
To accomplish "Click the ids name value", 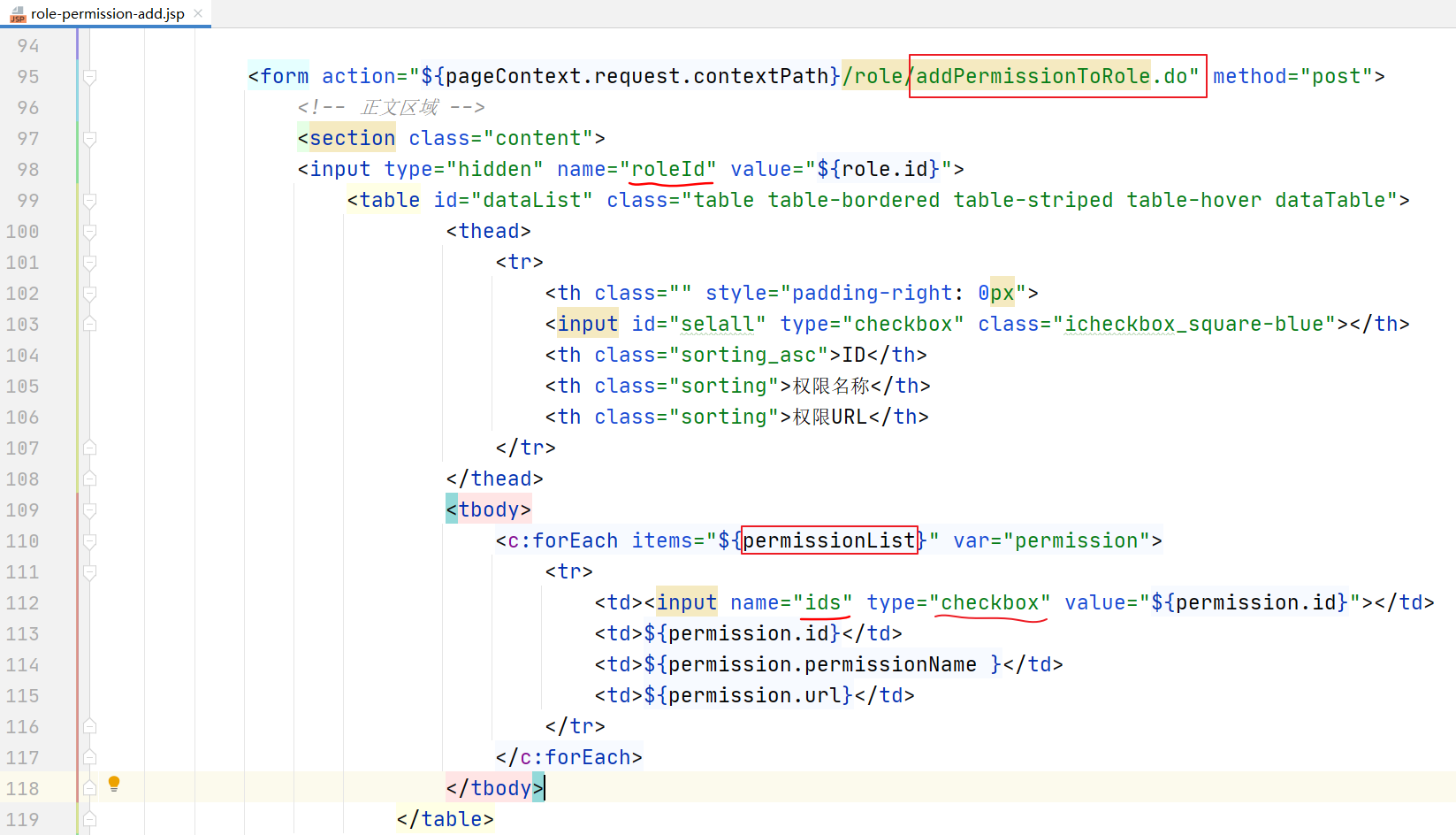I will 823,603.
